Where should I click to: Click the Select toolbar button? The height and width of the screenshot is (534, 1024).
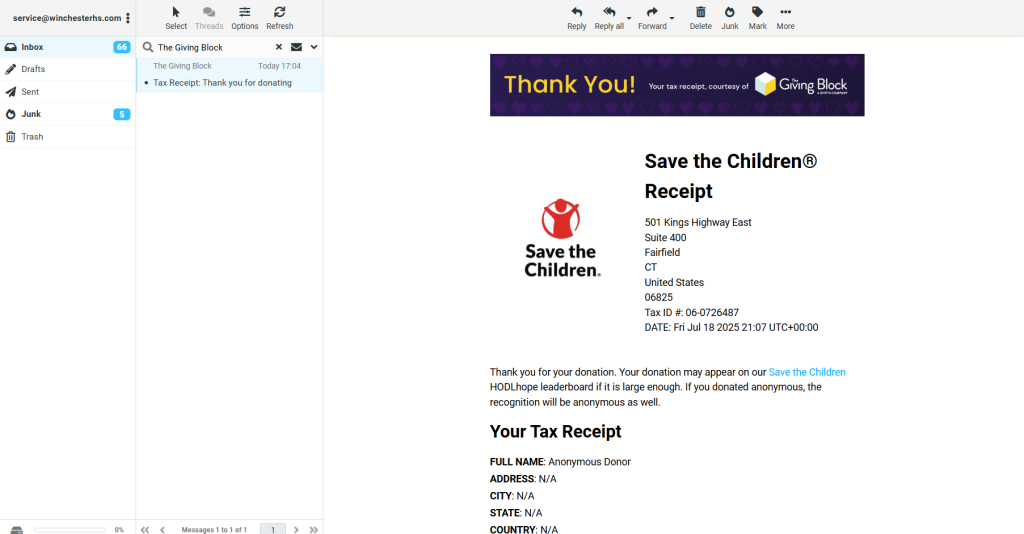[176, 18]
